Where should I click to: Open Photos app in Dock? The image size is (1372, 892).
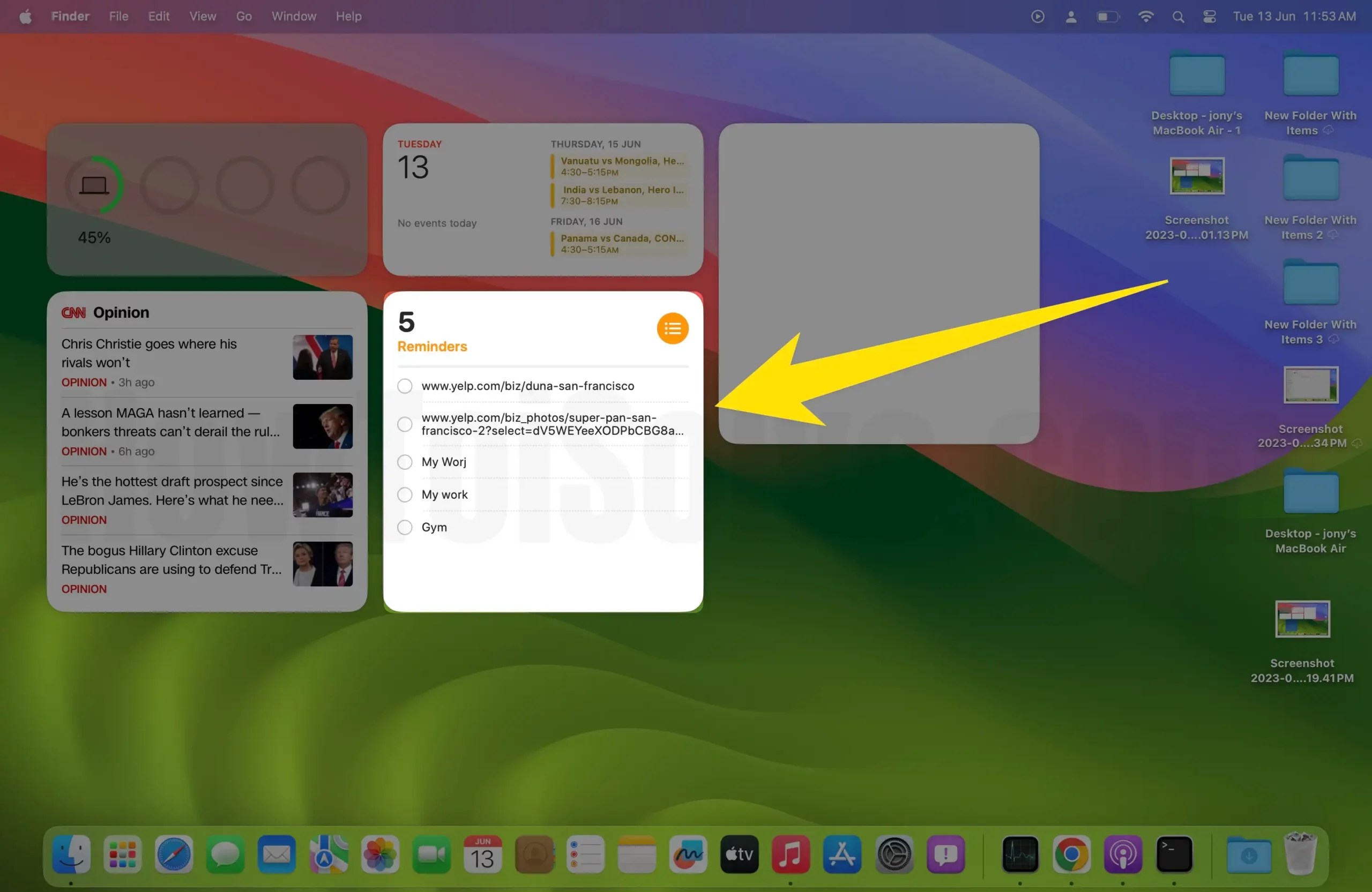point(379,853)
